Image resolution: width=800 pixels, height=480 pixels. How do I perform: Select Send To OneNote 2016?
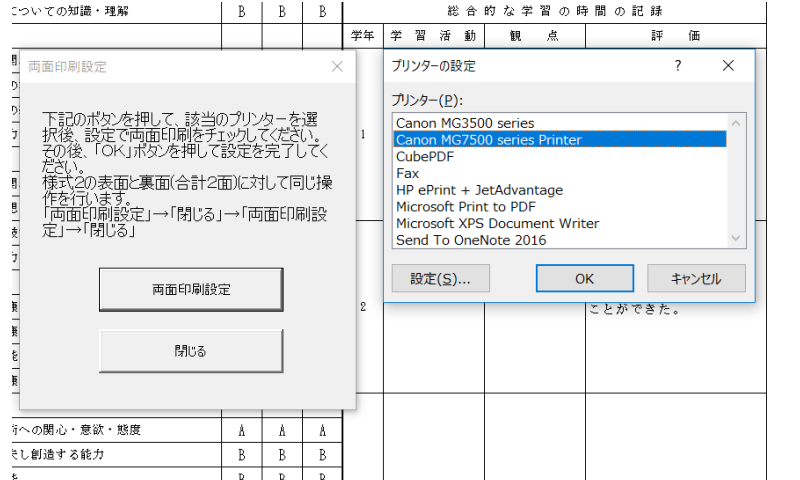click(470, 240)
